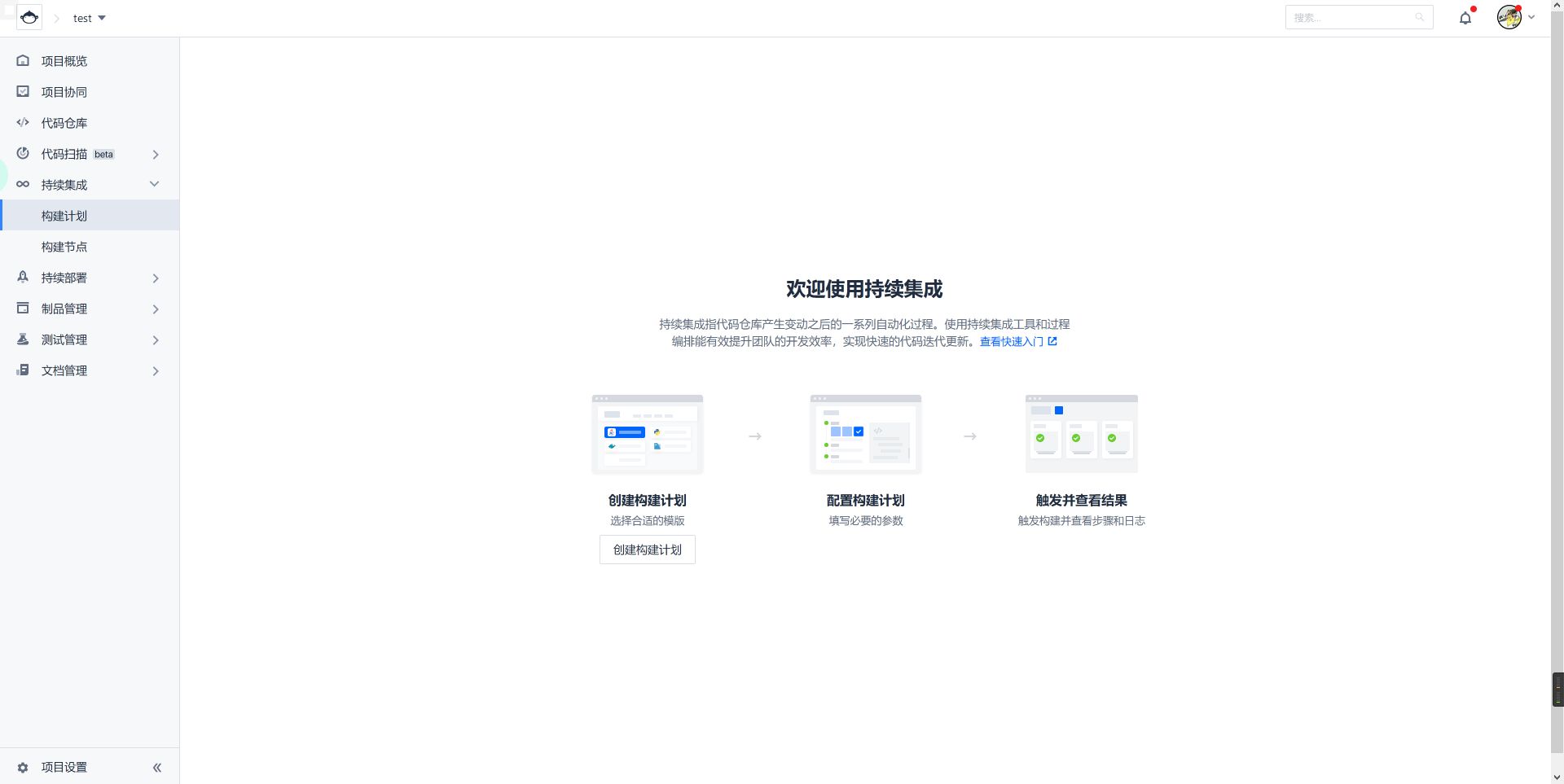This screenshot has height=784, width=1564.
Task: Collapse the sidebar with the double-arrow toggle
Action: (x=156, y=766)
